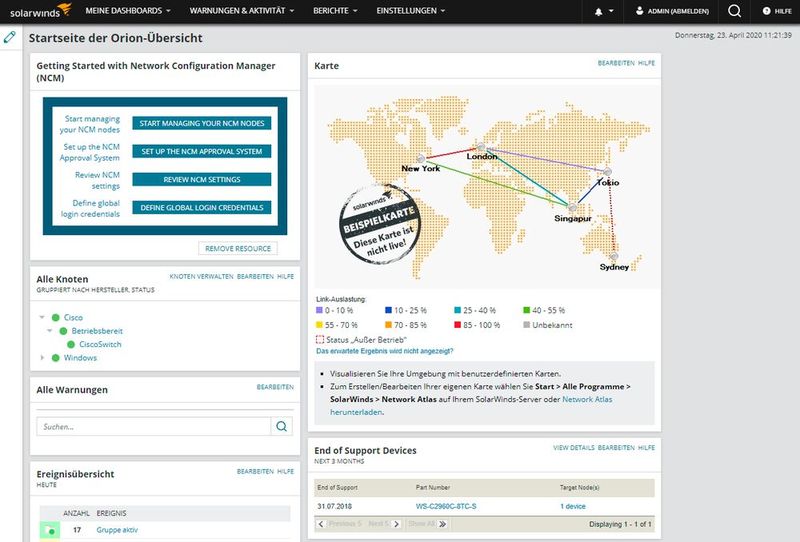Click the Remove Resource button

[238, 249]
